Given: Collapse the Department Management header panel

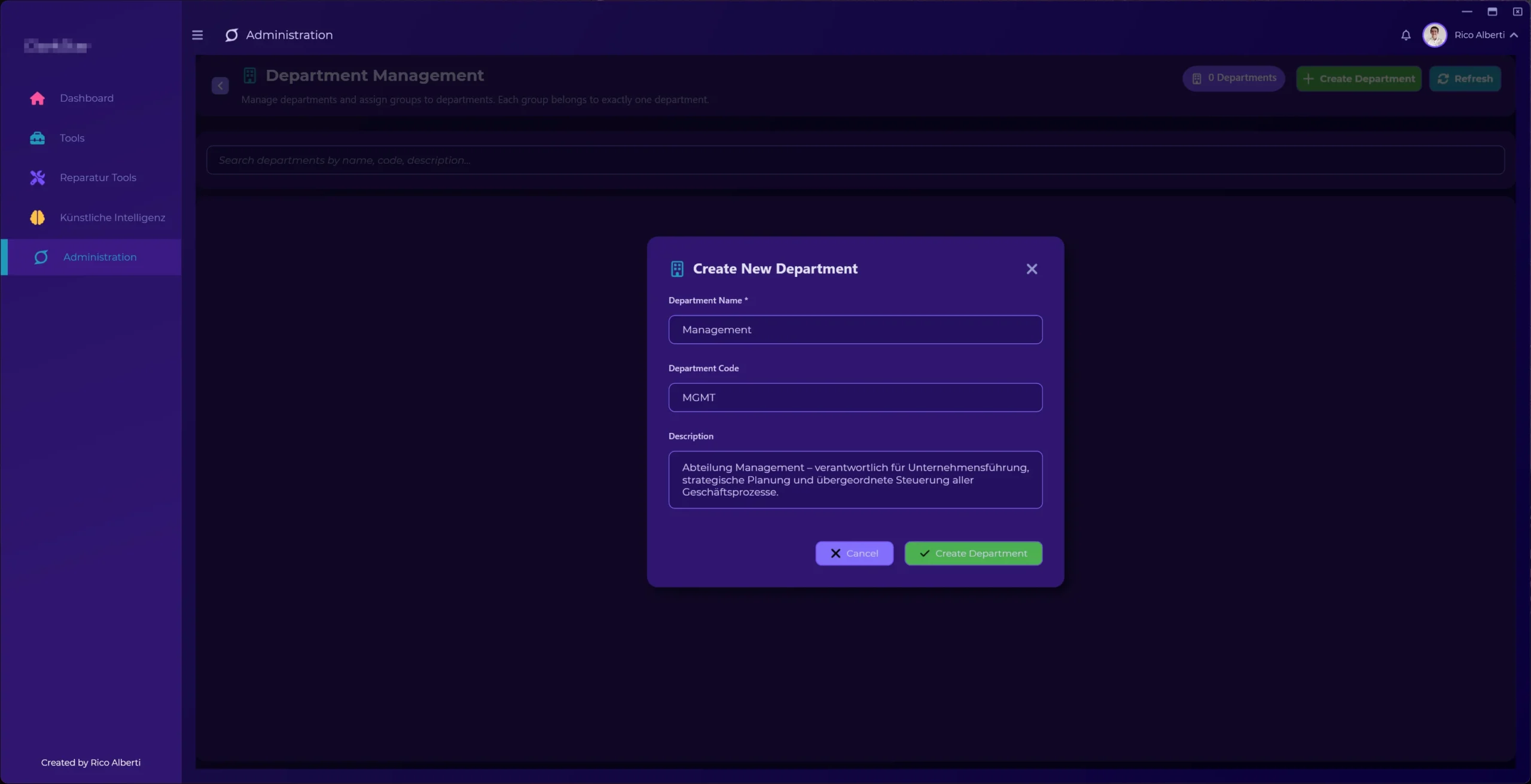Looking at the screenshot, I should 219,85.
